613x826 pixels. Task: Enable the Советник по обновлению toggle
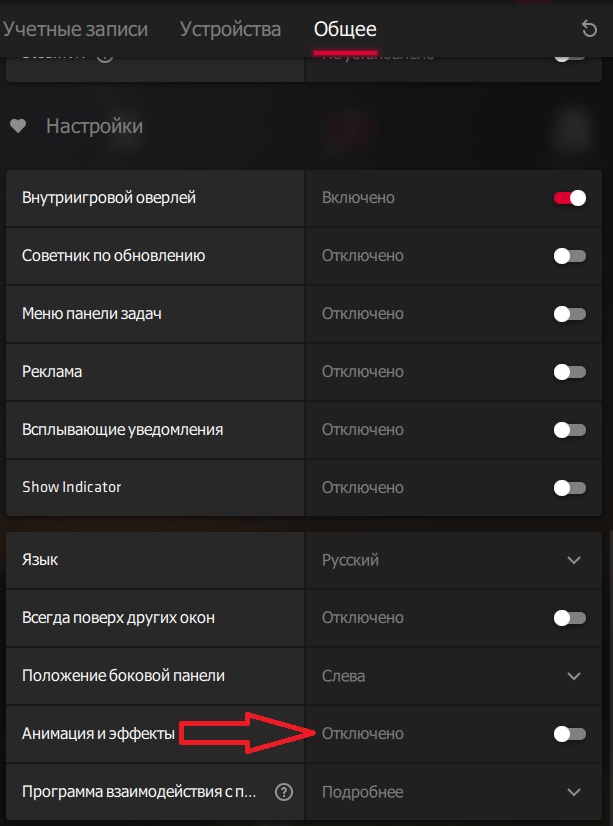[x=570, y=256]
